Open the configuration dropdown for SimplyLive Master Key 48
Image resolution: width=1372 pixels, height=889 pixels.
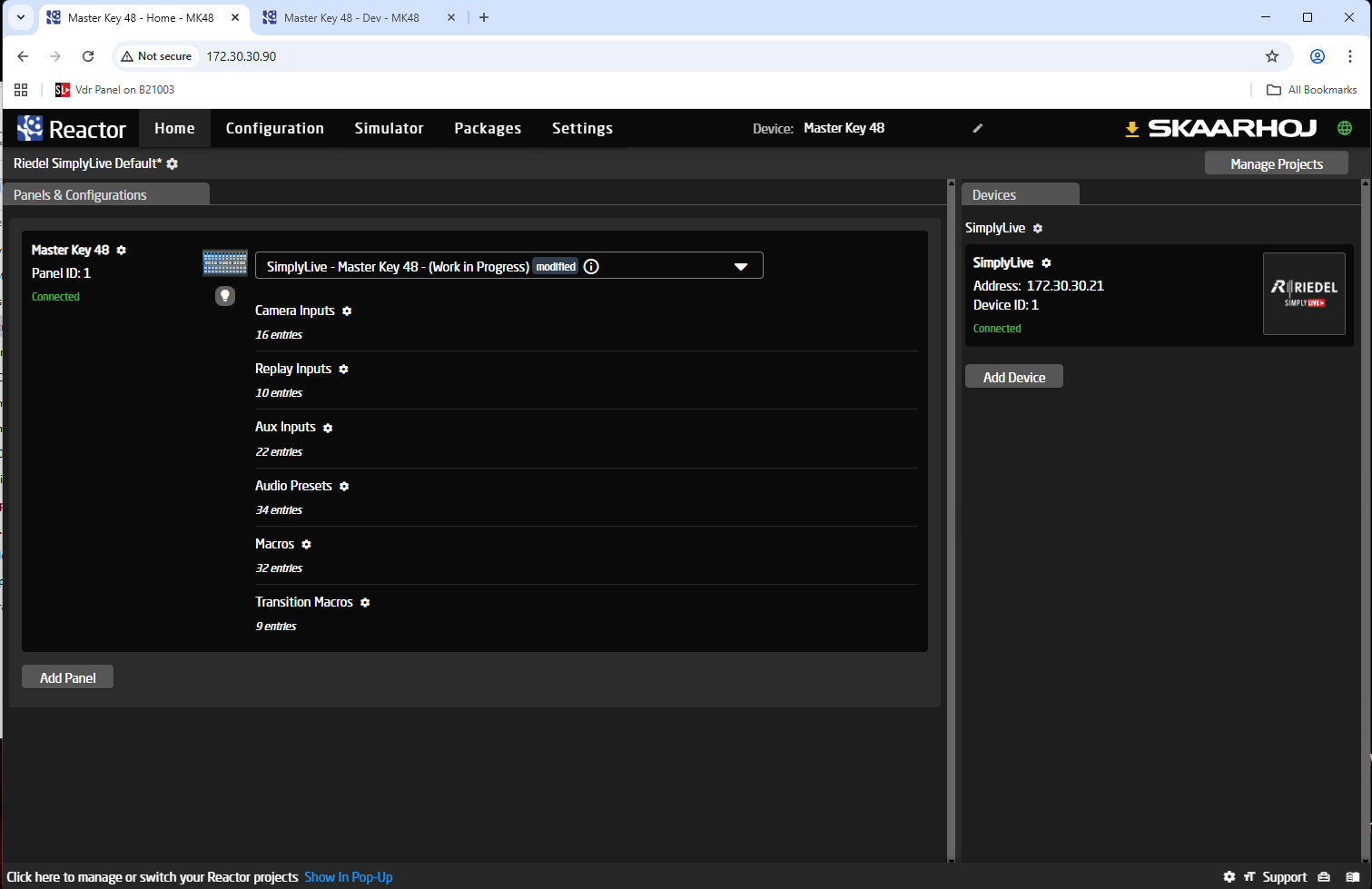click(x=509, y=266)
